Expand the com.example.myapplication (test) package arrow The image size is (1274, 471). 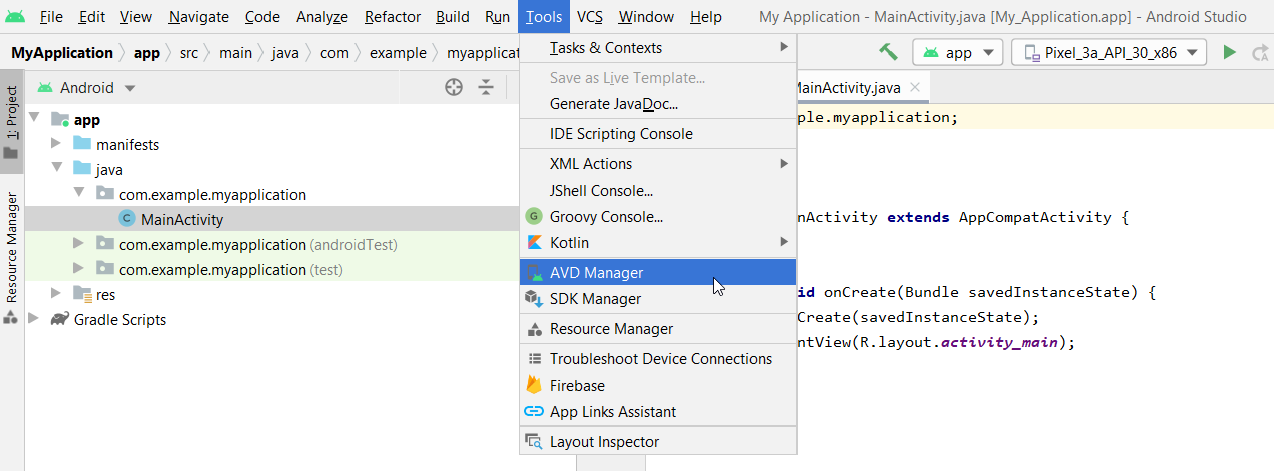(79, 269)
